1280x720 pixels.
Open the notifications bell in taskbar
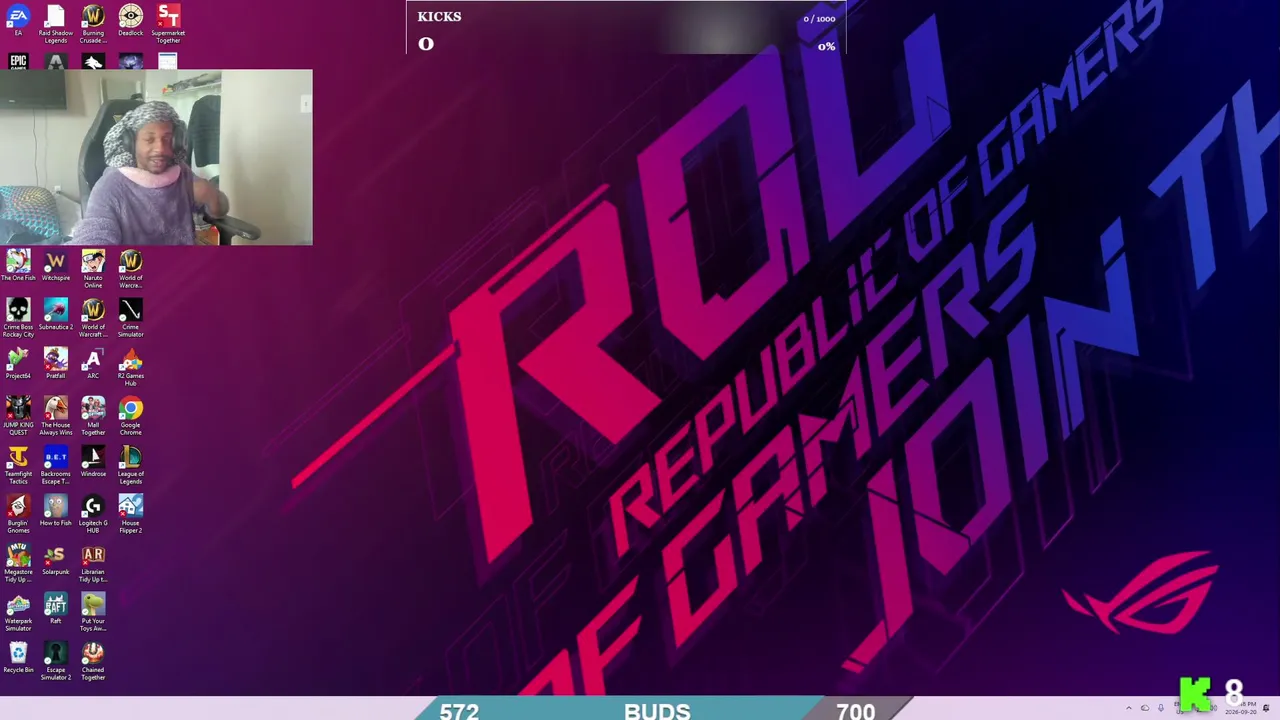1266,708
